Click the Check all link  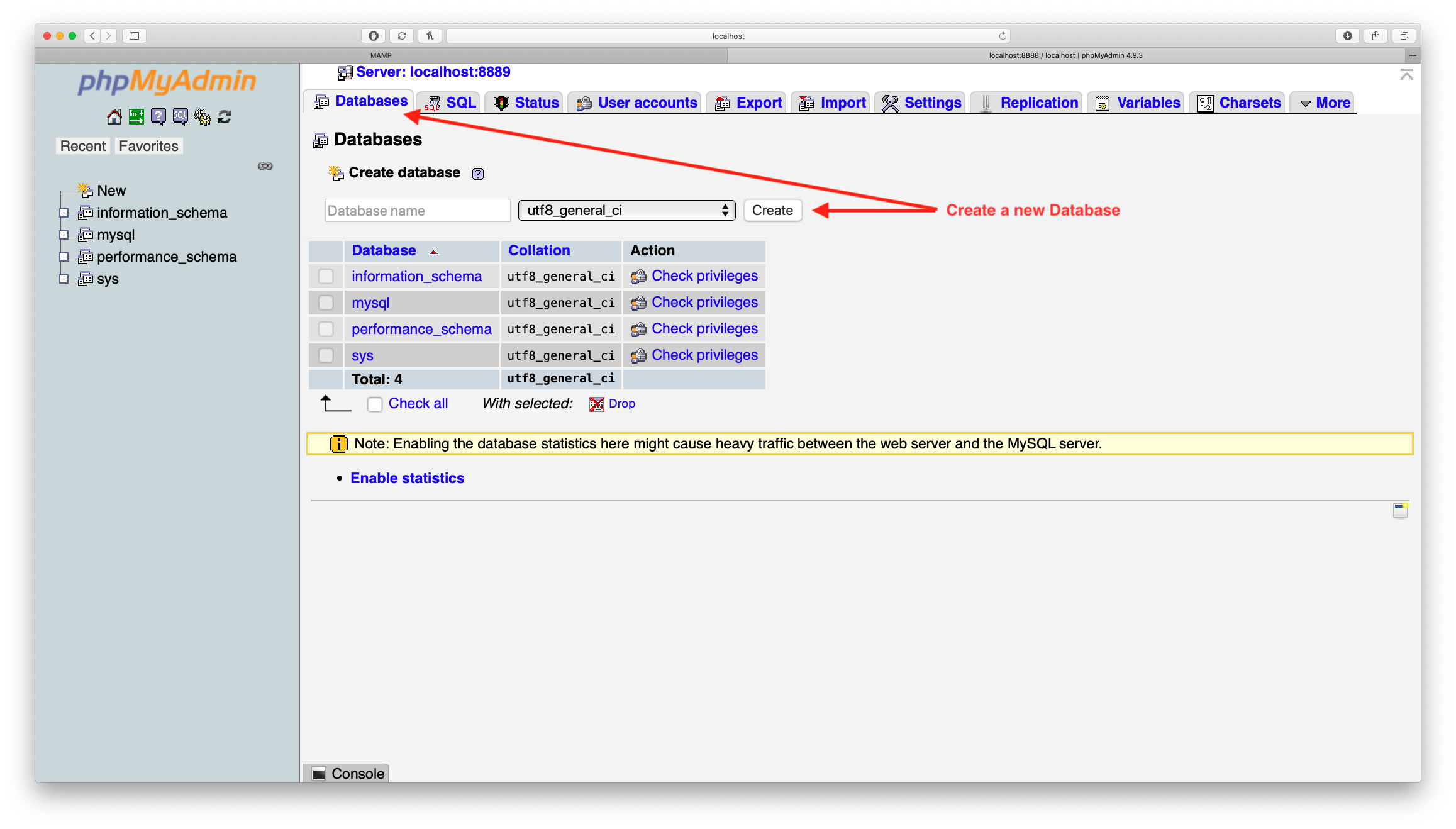418,404
